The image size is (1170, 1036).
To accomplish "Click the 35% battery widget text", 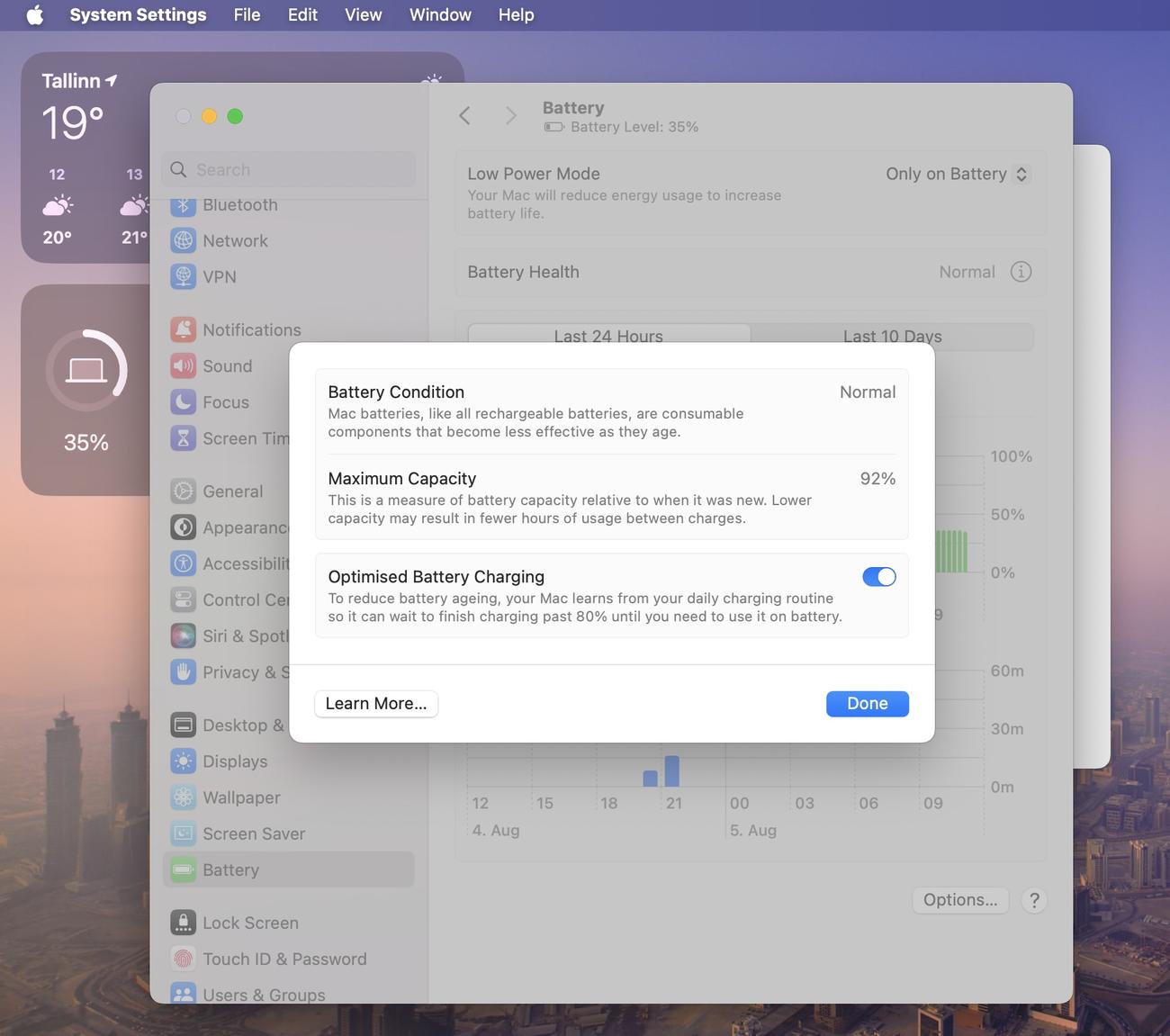I will click(x=86, y=443).
